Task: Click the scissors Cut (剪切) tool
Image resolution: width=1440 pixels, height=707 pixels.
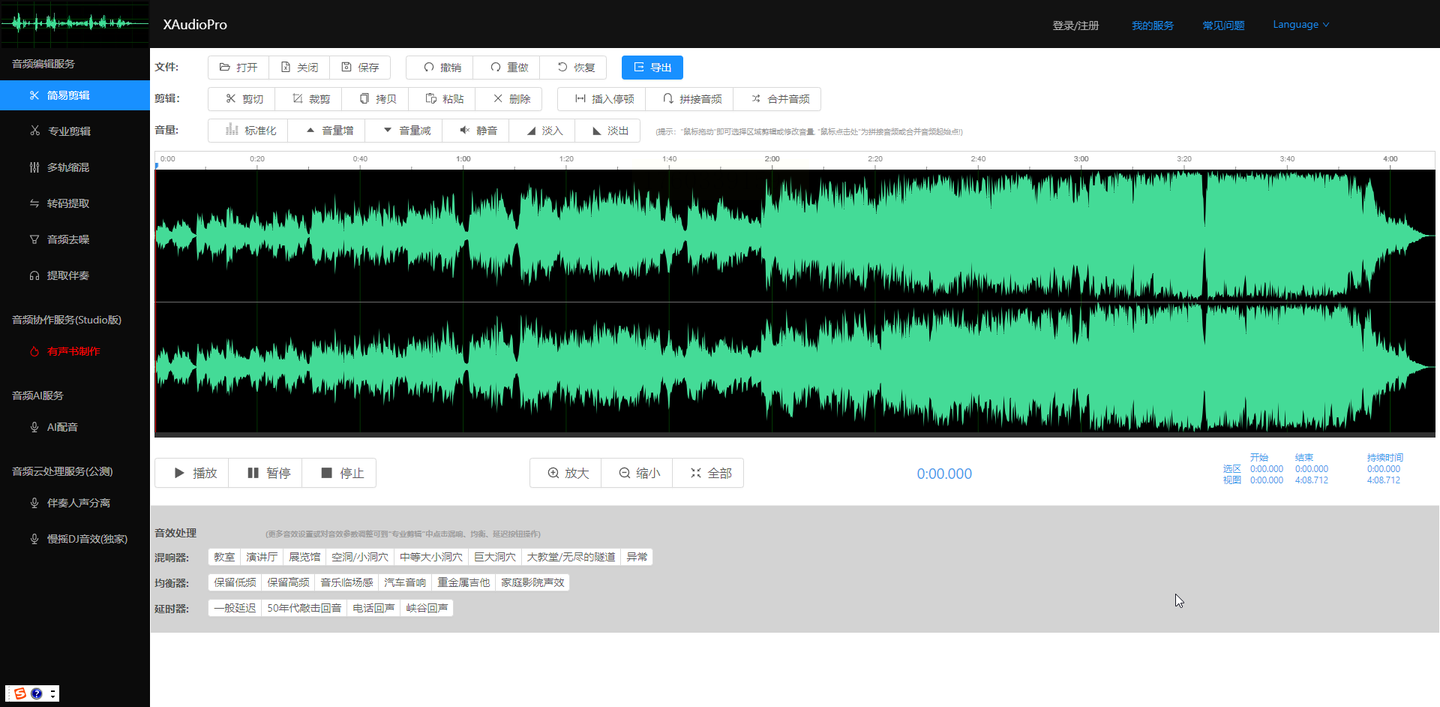Action: pyautogui.click(x=243, y=99)
